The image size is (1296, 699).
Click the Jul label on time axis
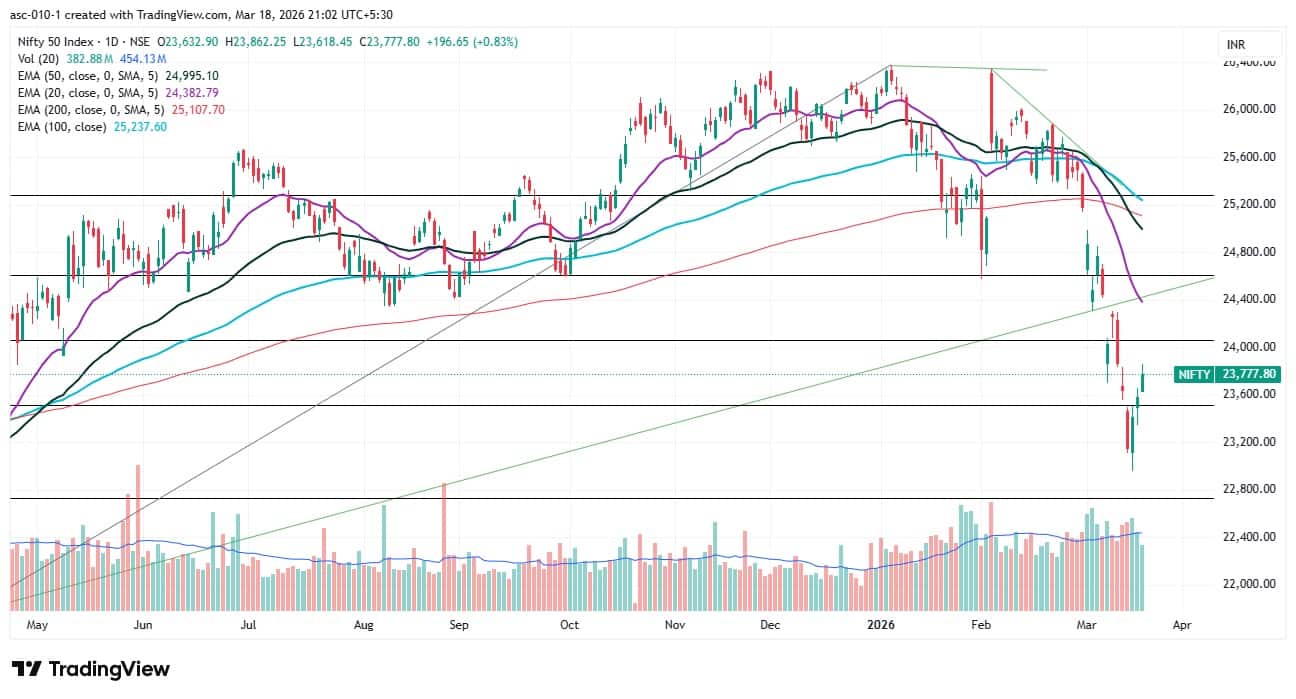(x=247, y=624)
